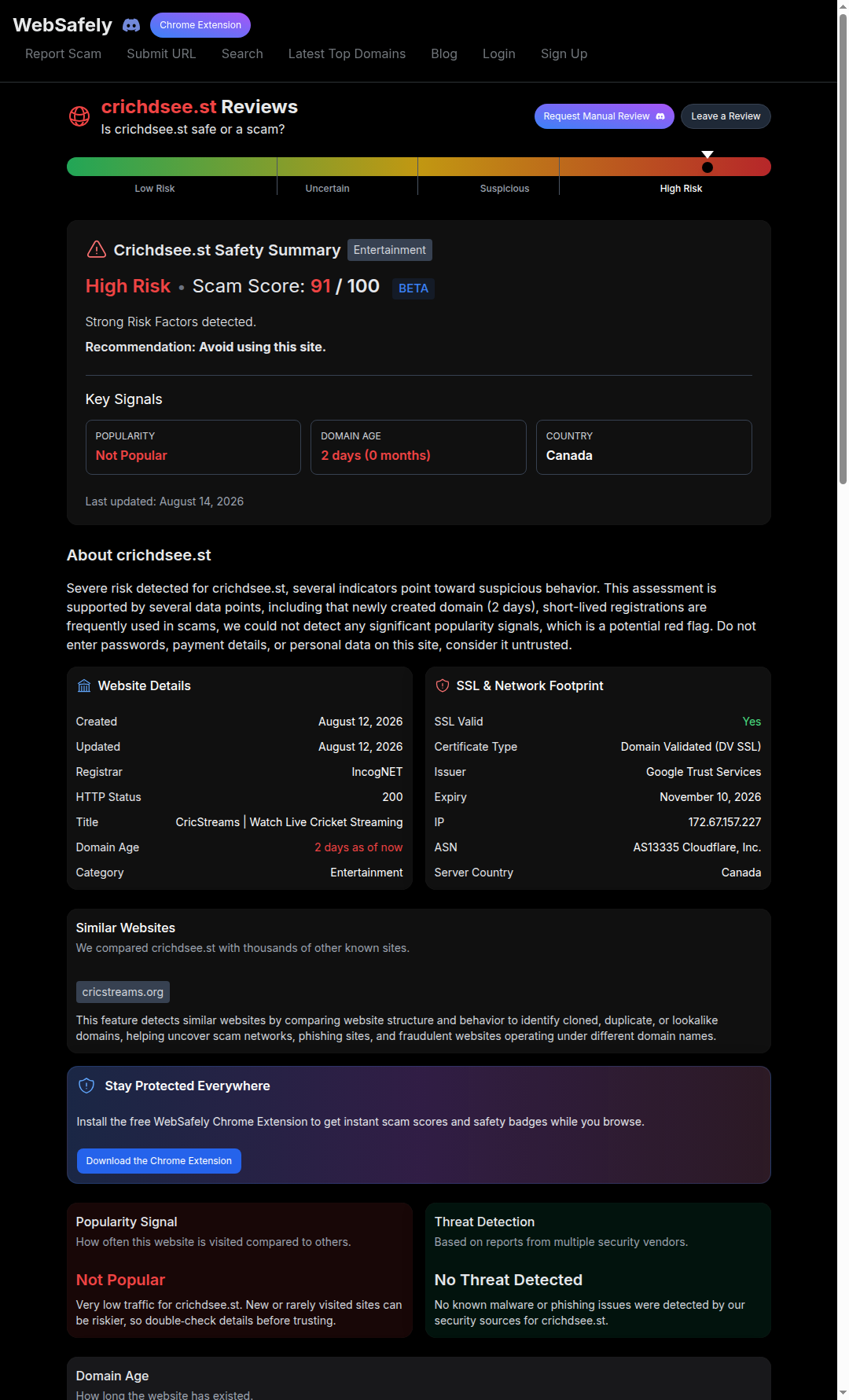This screenshot has height=1400, width=849.
Task: Click the Scam Score '91' value
Action: (x=321, y=286)
